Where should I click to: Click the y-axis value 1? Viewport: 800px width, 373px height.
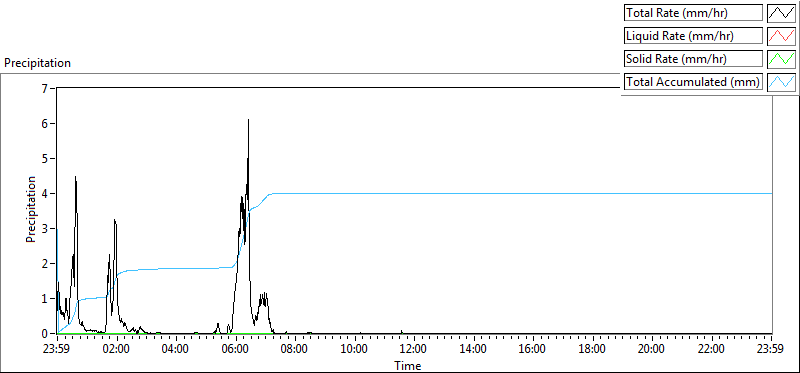tap(44, 299)
